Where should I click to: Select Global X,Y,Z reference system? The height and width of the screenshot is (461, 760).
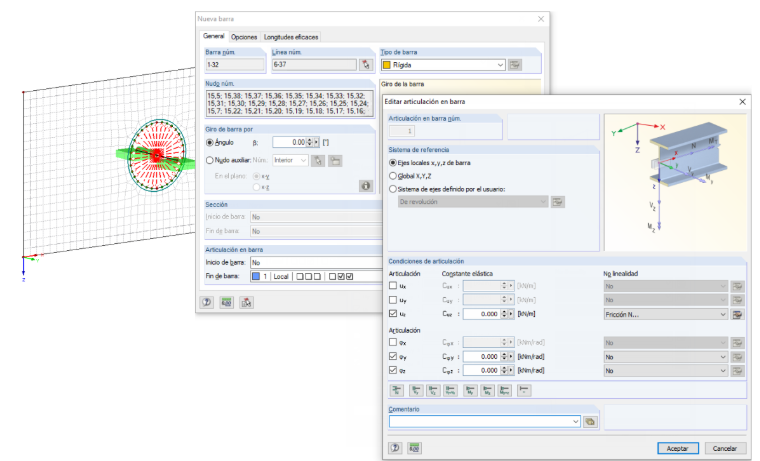pyautogui.click(x=393, y=176)
